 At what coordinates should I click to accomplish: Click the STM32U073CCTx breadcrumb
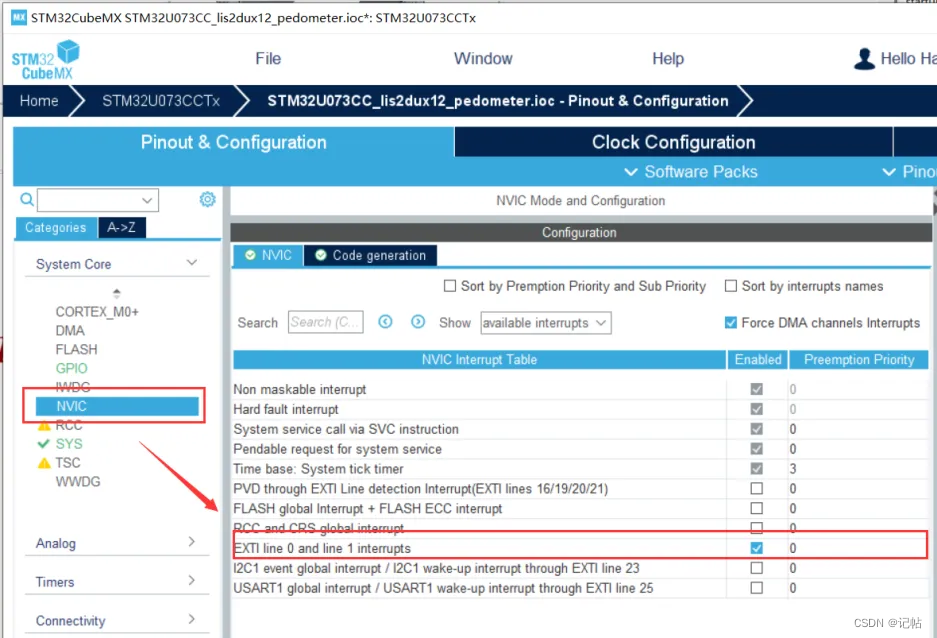(161, 101)
